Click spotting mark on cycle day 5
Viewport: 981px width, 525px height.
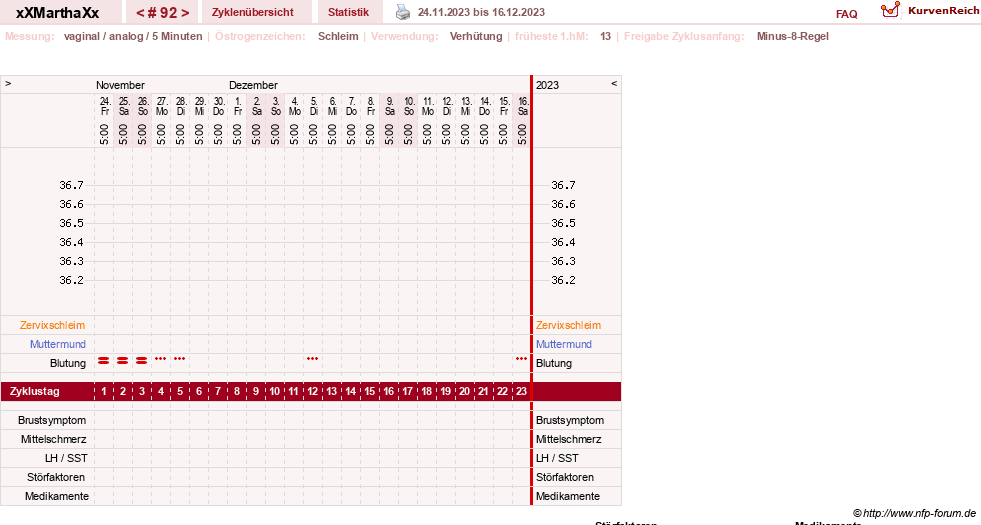pyautogui.click(x=180, y=359)
